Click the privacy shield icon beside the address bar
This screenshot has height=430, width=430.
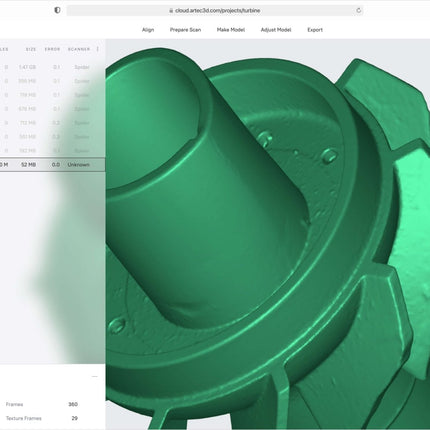click(x=57, y=10)
